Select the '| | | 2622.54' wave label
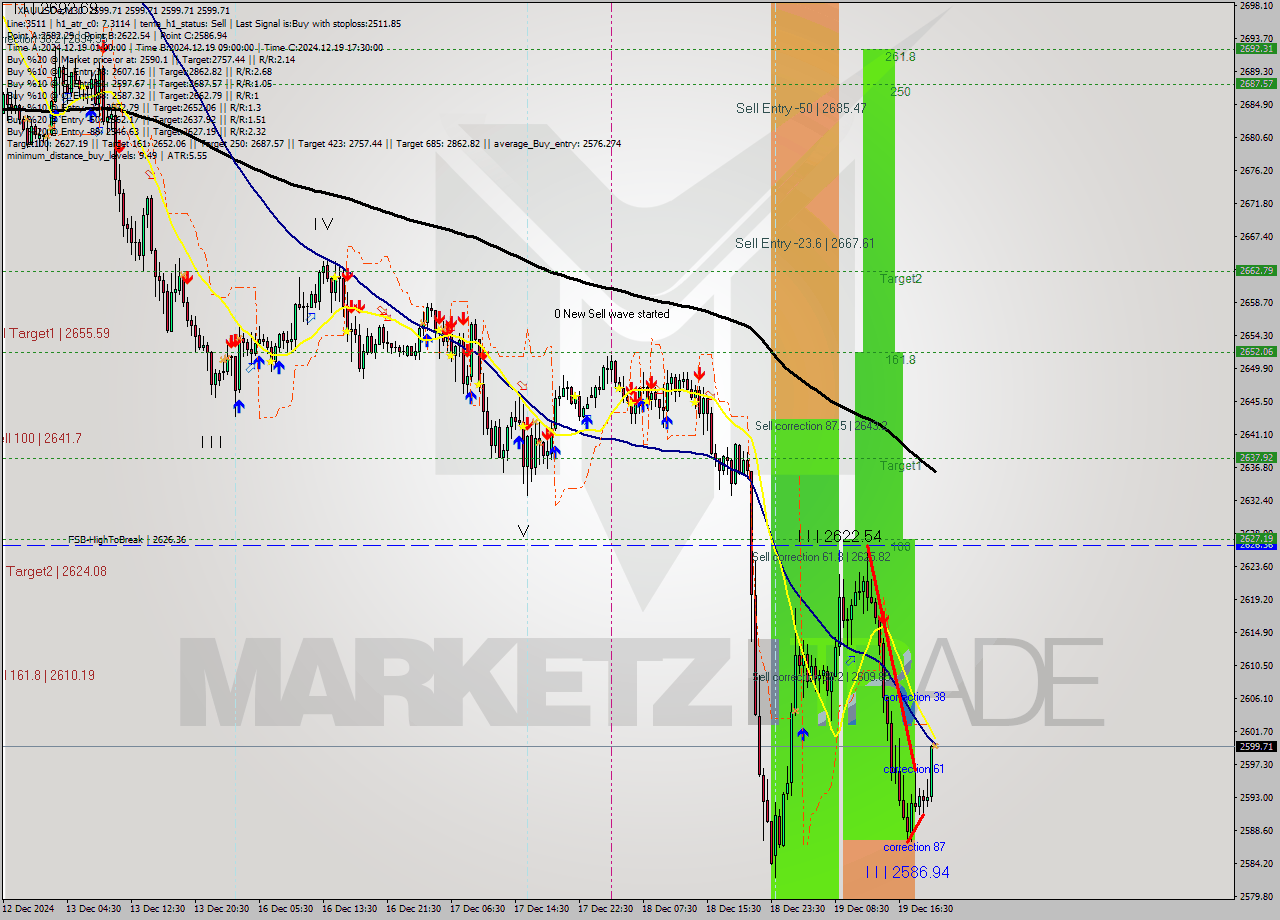This screenshot has height=920, width=1280. coord(840,536)
